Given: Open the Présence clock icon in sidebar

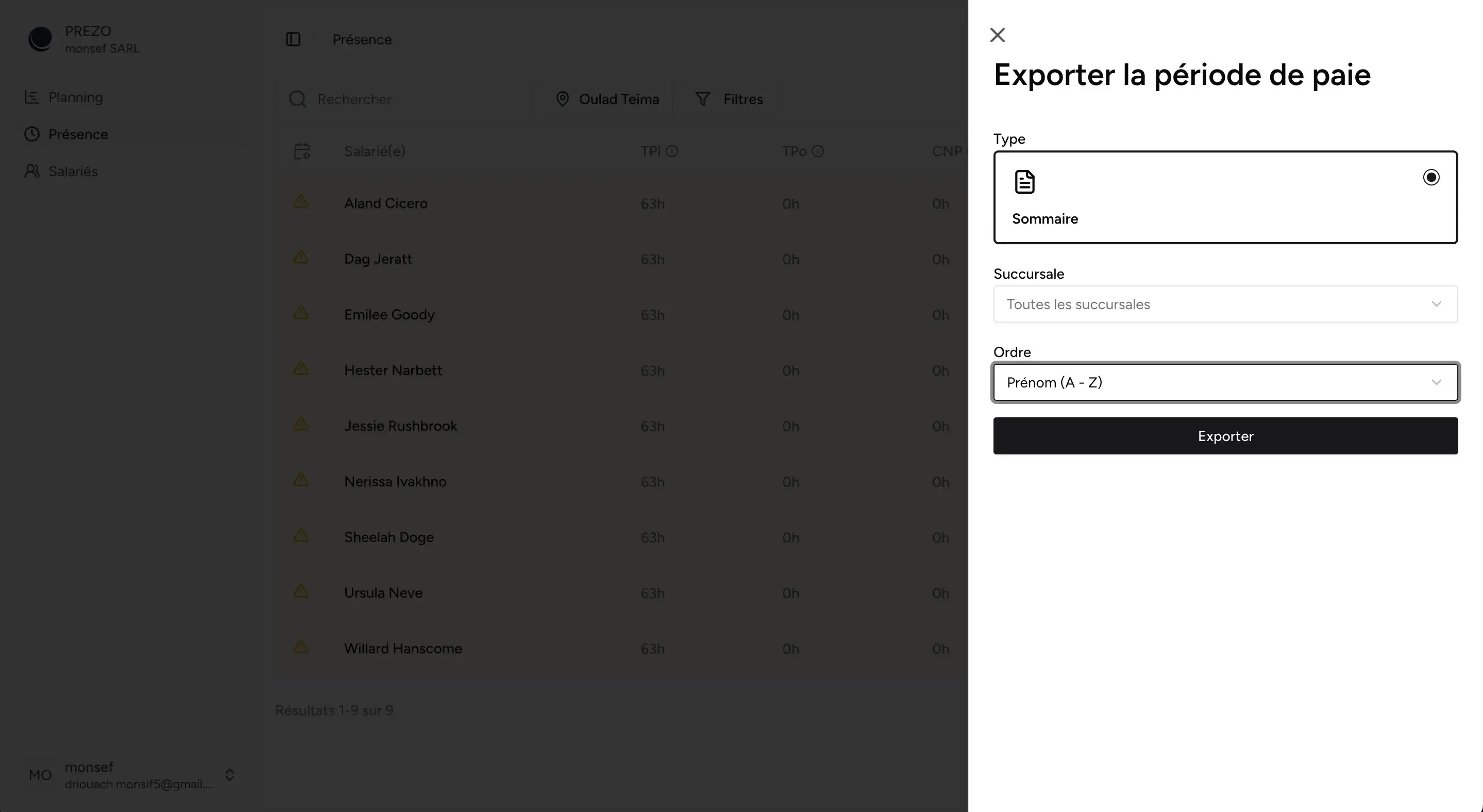Looking at the screenshot, I should point(33,133).
